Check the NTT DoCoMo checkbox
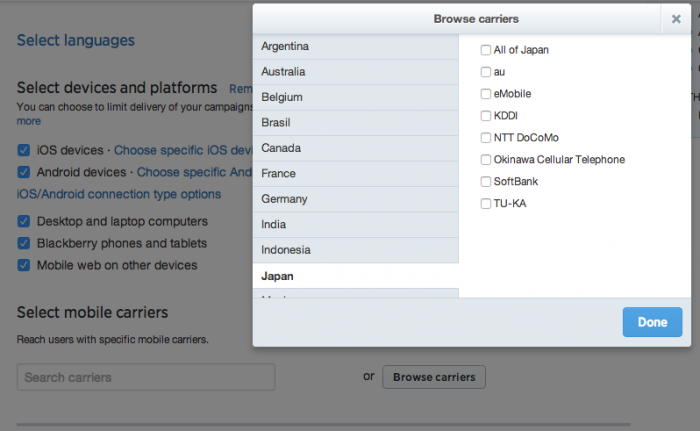This screenshot has width=700, height=431. pyautogui.click(x=486, y=138)
